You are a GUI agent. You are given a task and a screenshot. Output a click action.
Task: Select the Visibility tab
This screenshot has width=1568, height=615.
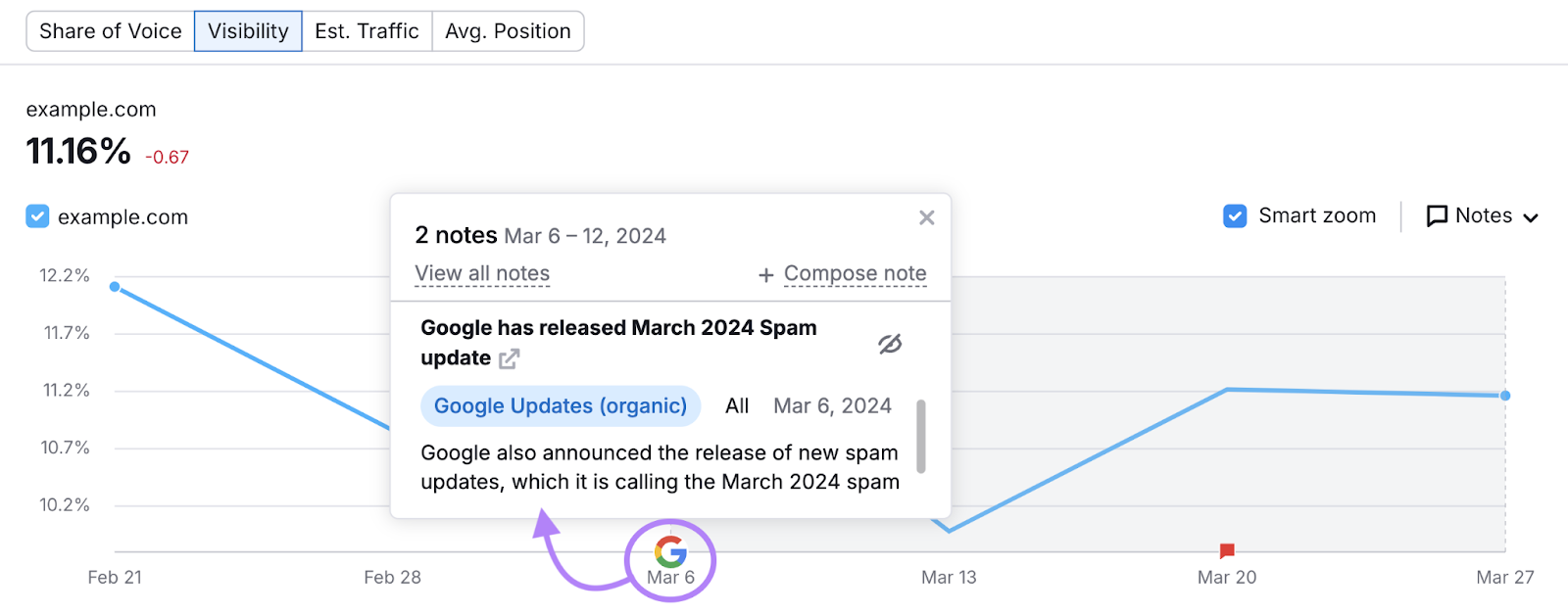pos(247,30)
